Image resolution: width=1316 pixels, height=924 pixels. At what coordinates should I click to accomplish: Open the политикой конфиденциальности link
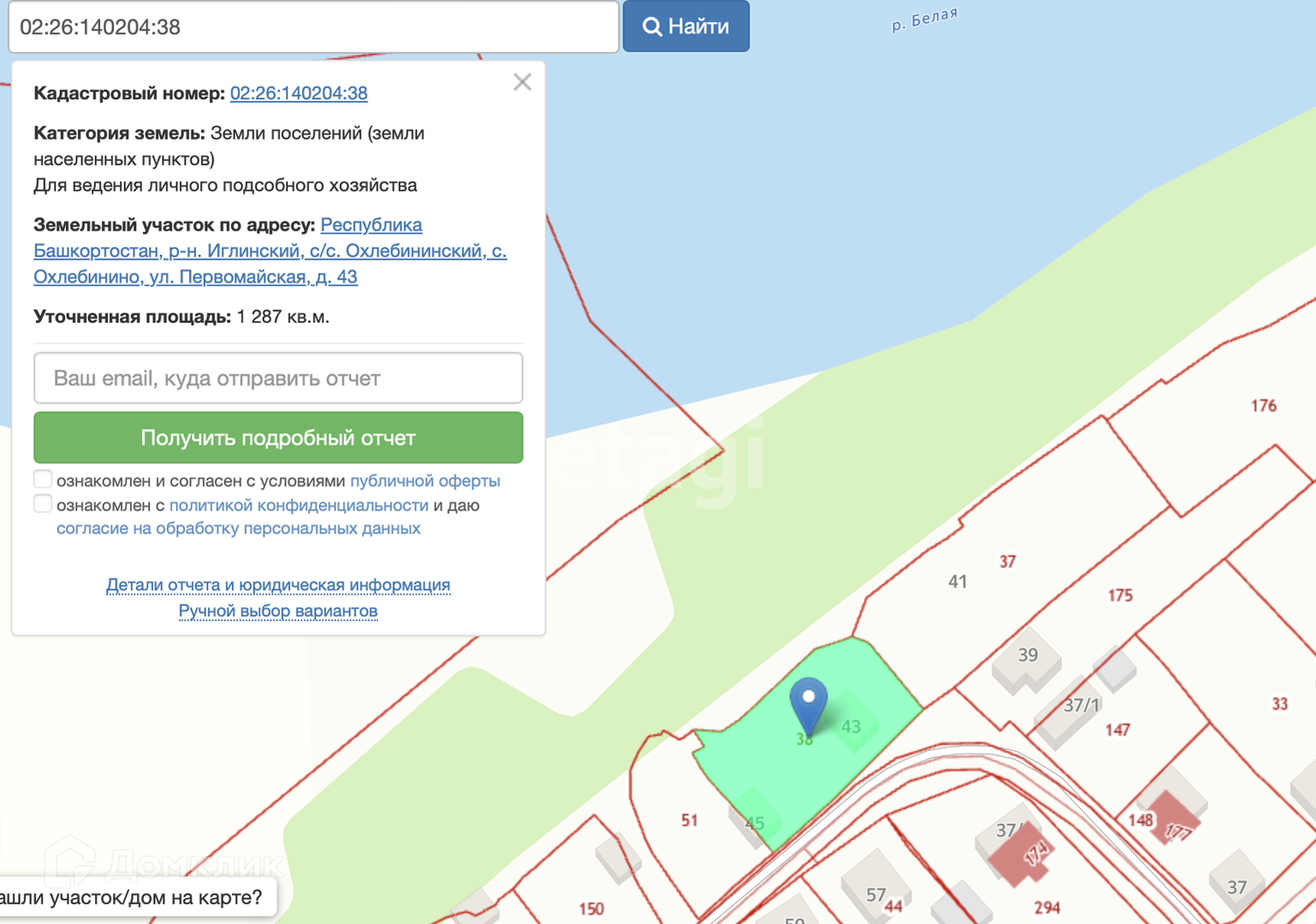[x=299, y=505]
